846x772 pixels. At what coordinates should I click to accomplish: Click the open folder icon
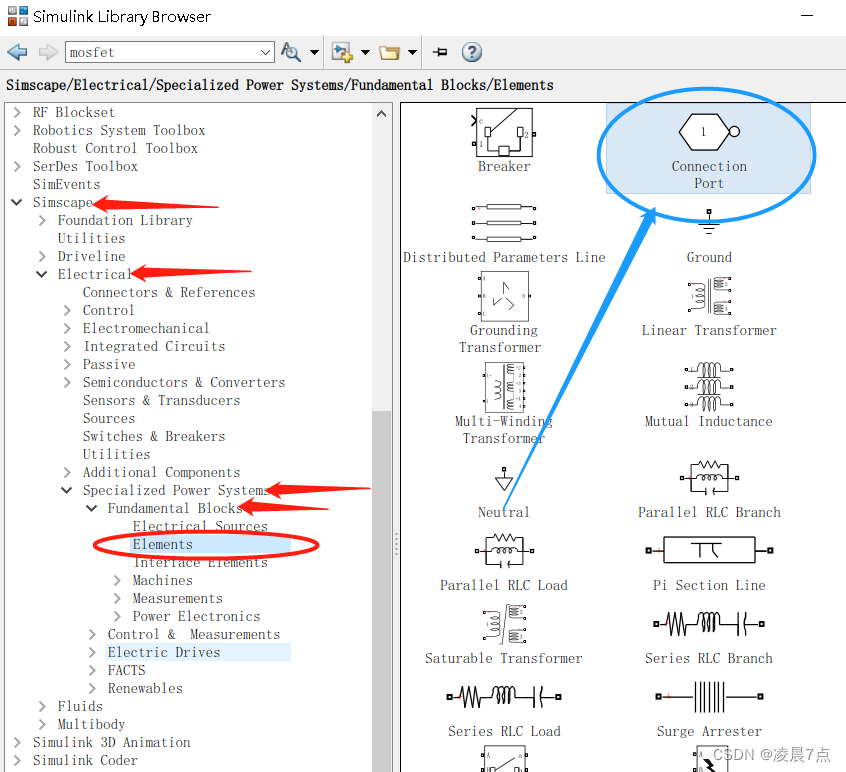(389, 52)
